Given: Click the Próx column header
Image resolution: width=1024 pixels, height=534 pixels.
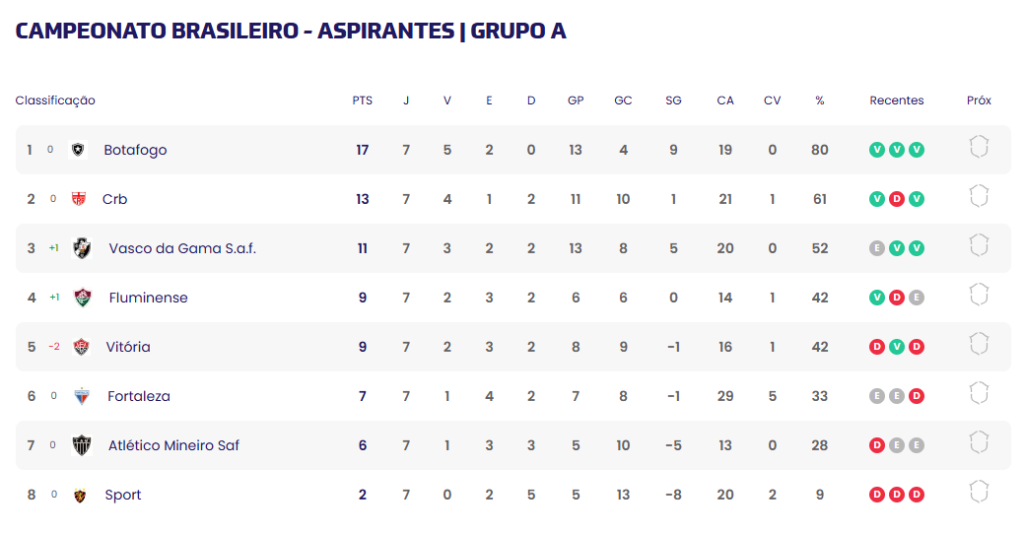Looking at the screenshot, I should click(979, 101).
